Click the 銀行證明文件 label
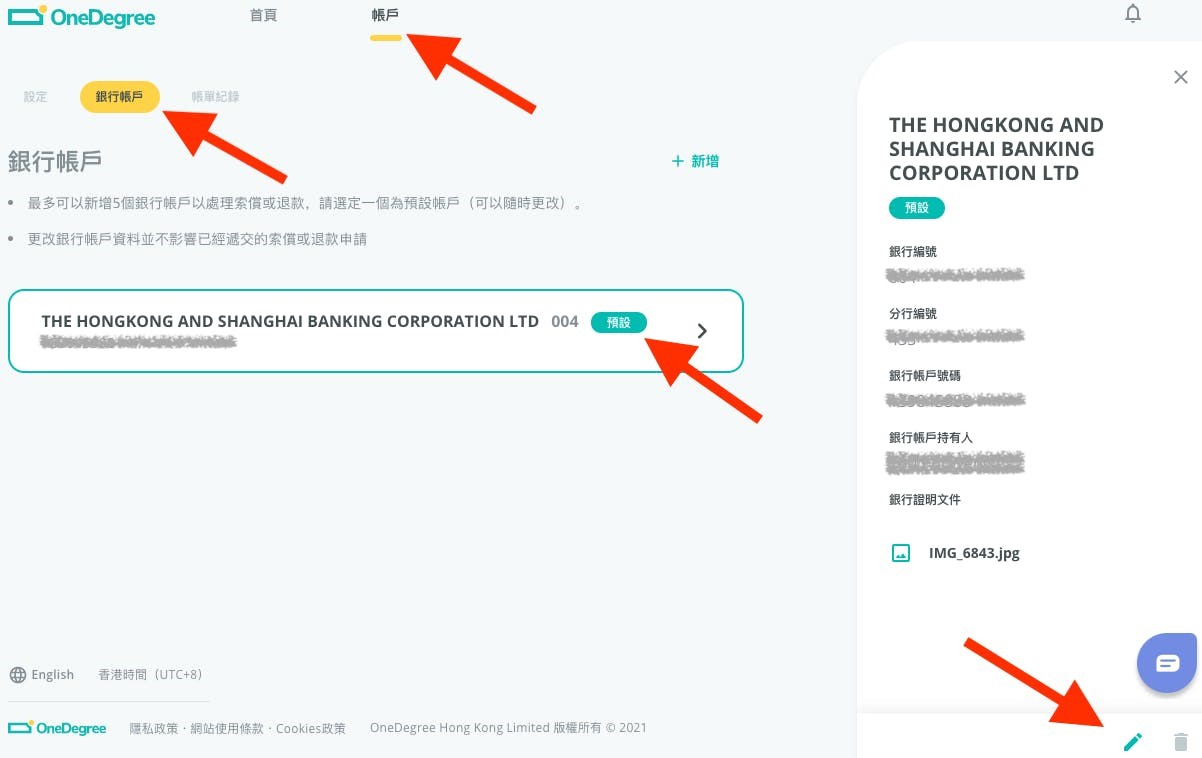Screen dimensions: 1202x758 pyautogui.click(x=925, y=500)
